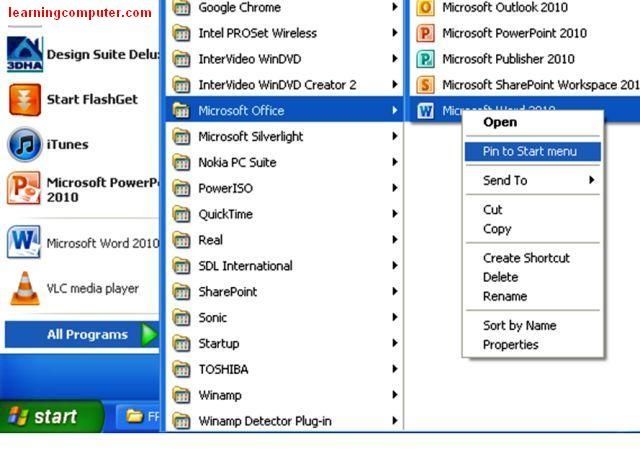Open iTunes from the Start menu
Viewport: 640px width, 474px height.
pyautogui.click(x=24, y=145)
